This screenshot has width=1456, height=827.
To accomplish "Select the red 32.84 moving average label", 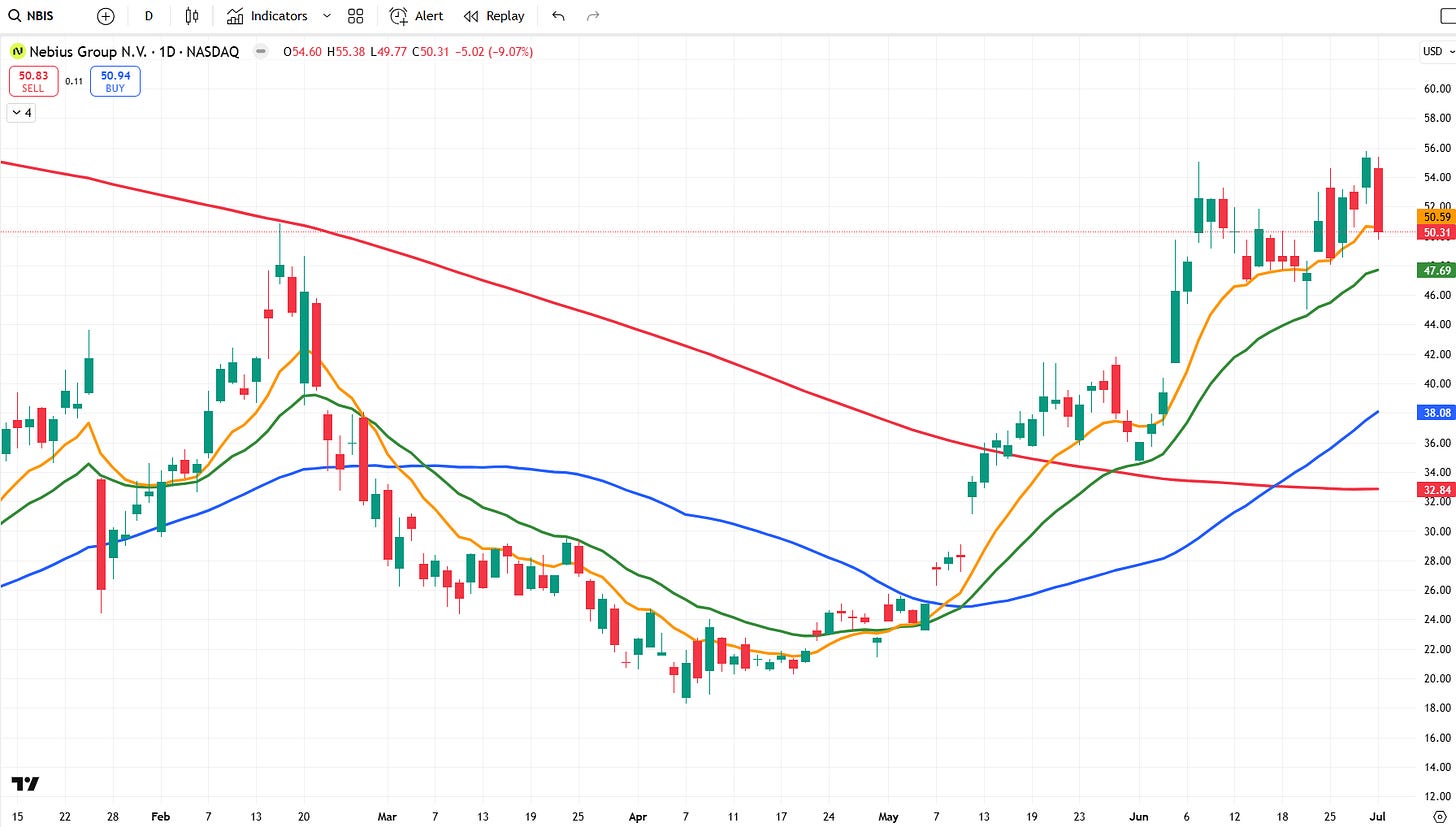I will pyautogui.click(x=1436, y=489).
